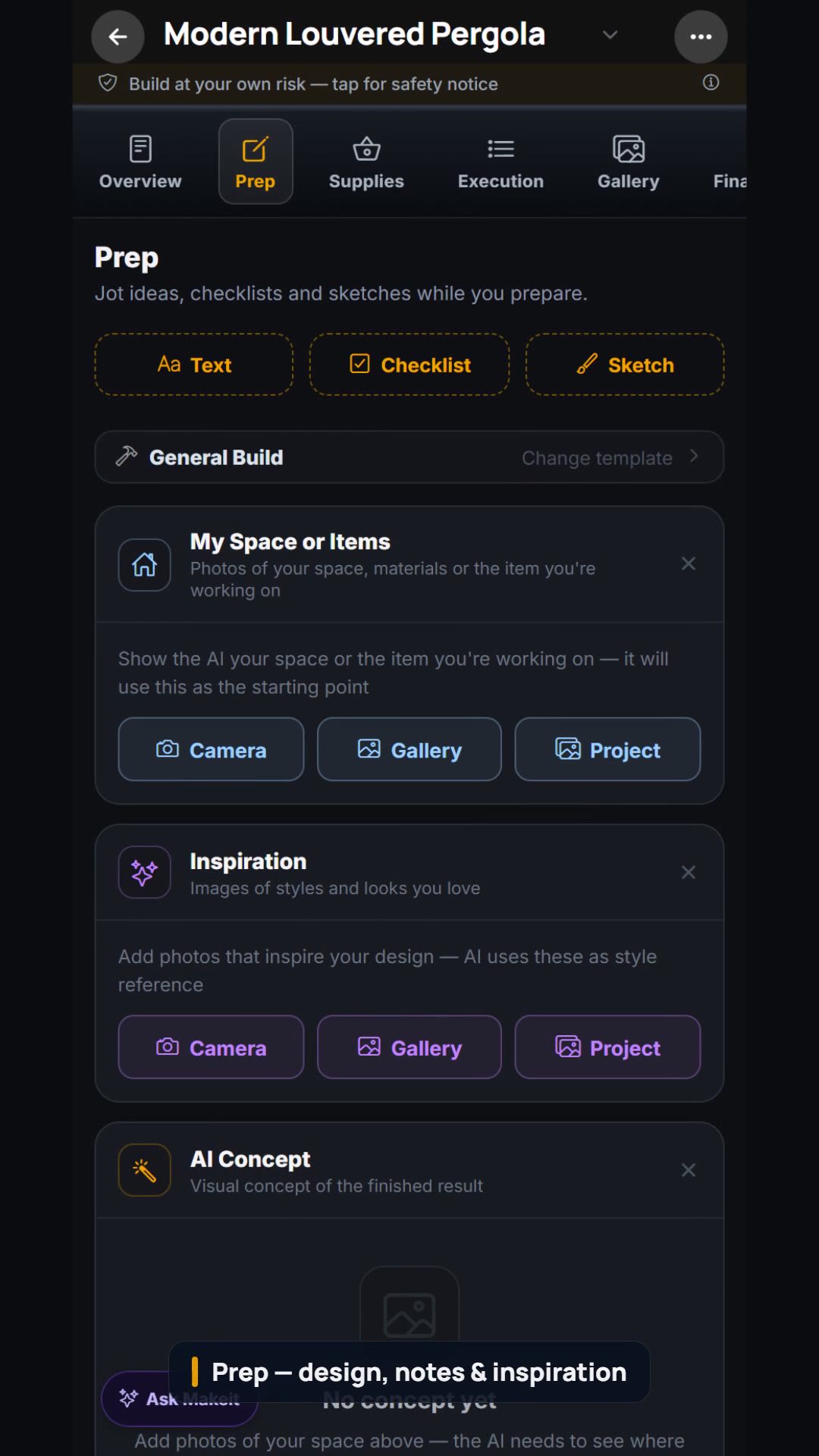Click the house icon in My Space card
Screen dimensions: 819x1456
click(144, 564)
